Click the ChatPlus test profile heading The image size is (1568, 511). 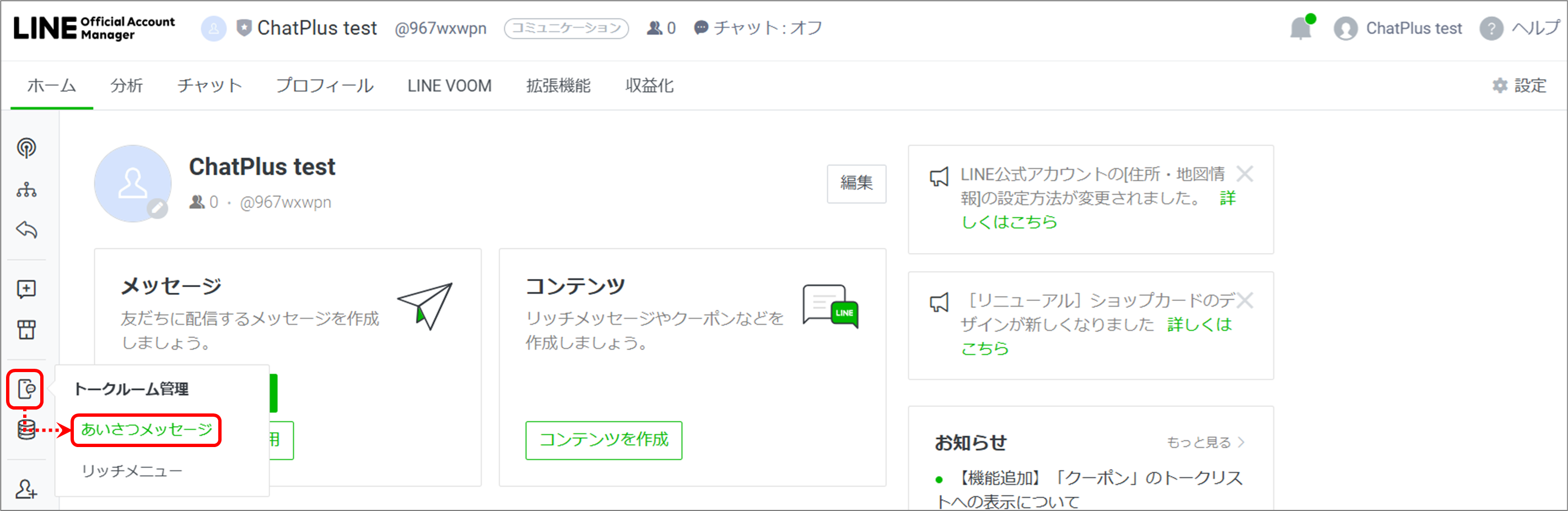click(x=262, y=167)
